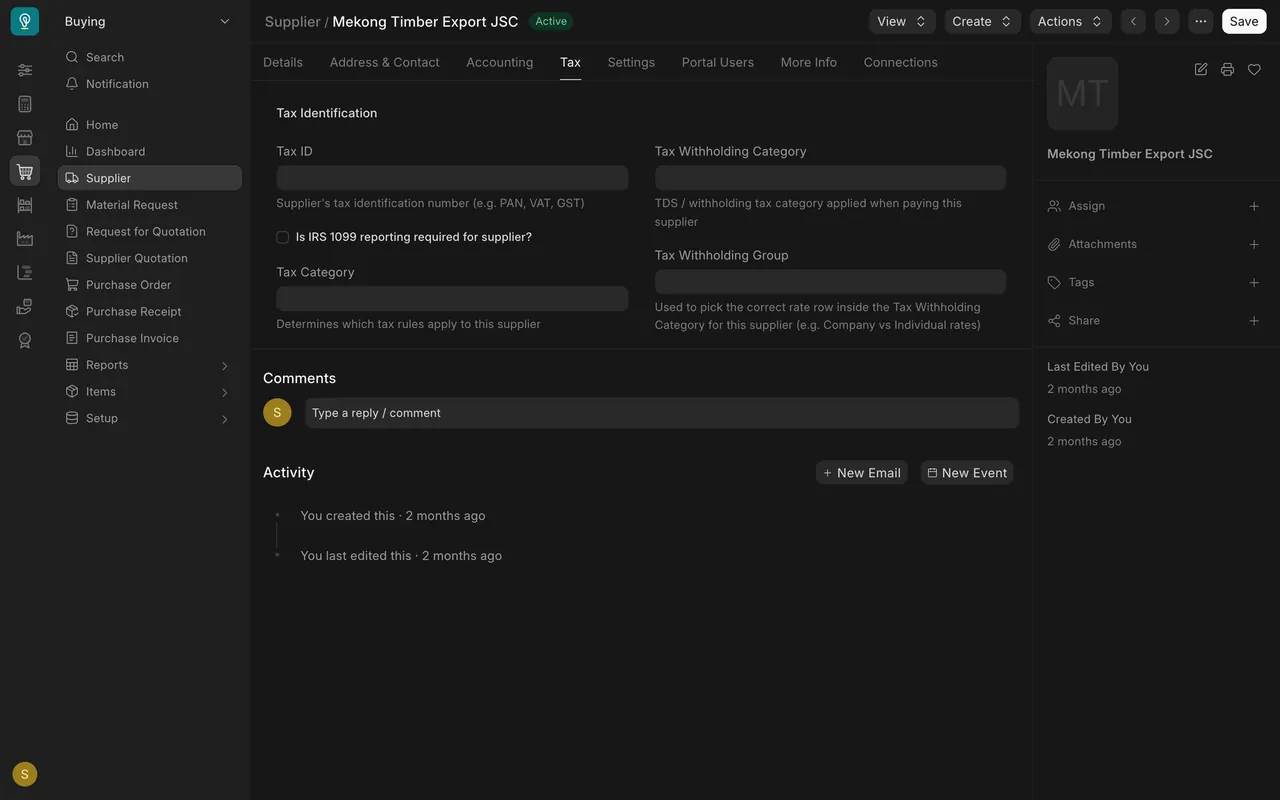Screen dimensions: 1280x800
Task: Tick the IRS 1099 reporting checkbox
Action: click(x=283, y=237)
